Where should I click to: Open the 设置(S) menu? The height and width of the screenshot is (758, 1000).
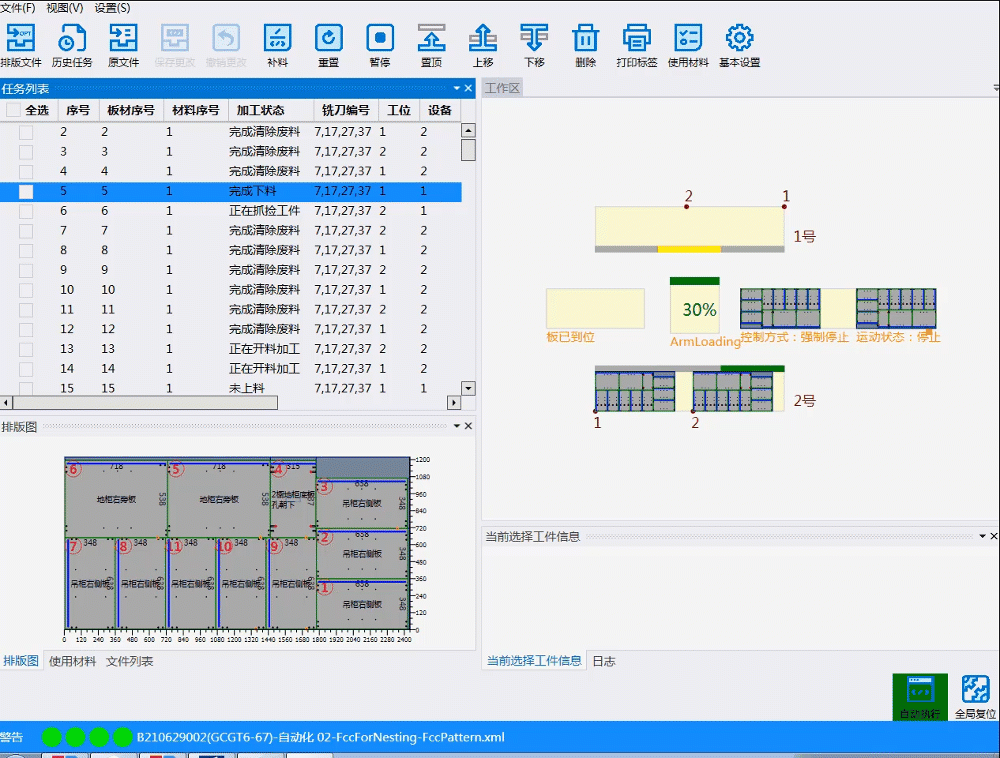pyautogui.click(x=112, y=8)
